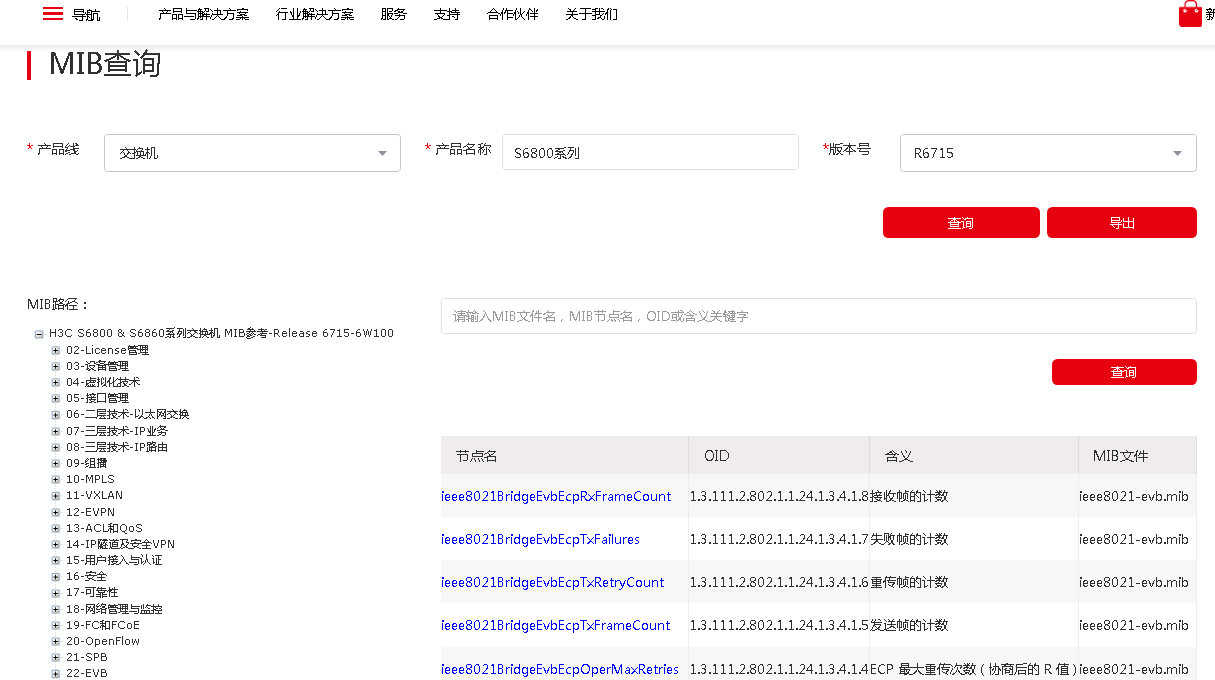1215x680 pixels.
Task: Expand the 09-组播 tree node
Action: tap(56, 463)
